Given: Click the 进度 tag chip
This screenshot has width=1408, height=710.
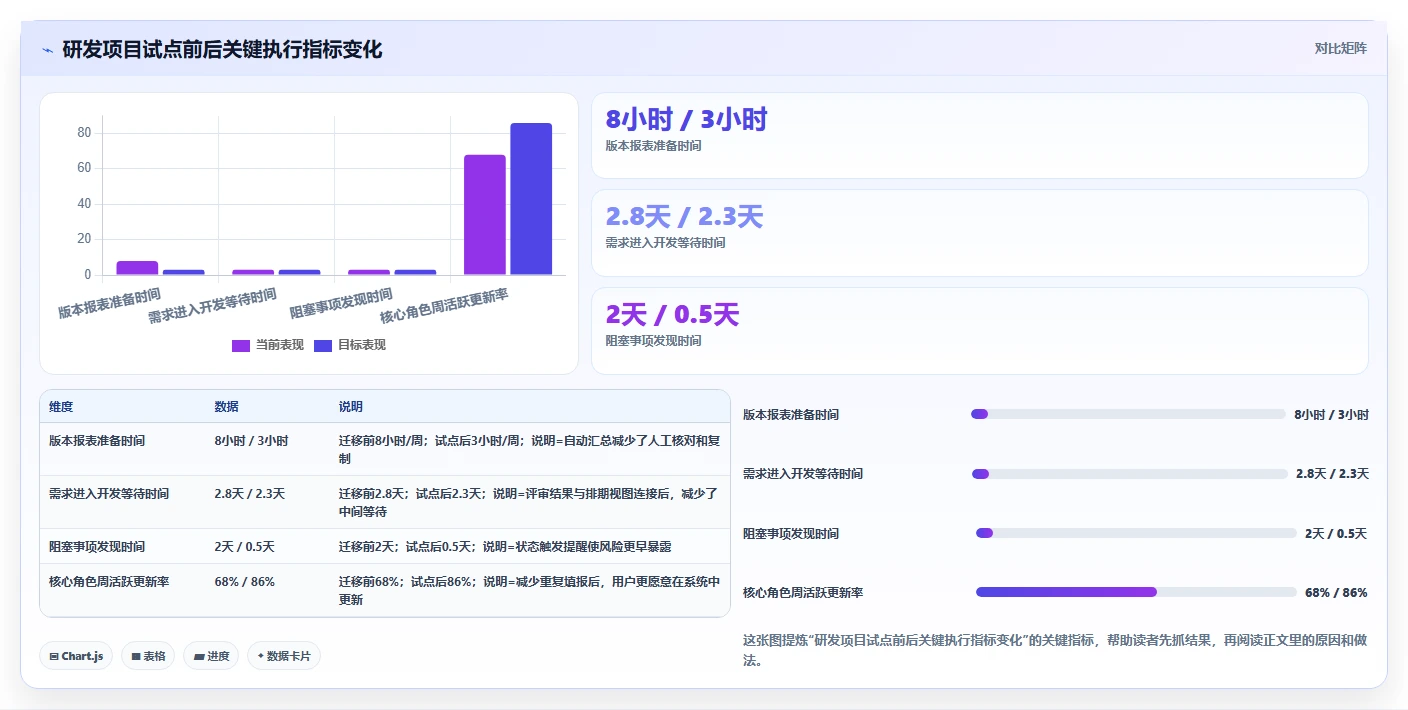Looking at the screenshot, I should pos(211,656).
